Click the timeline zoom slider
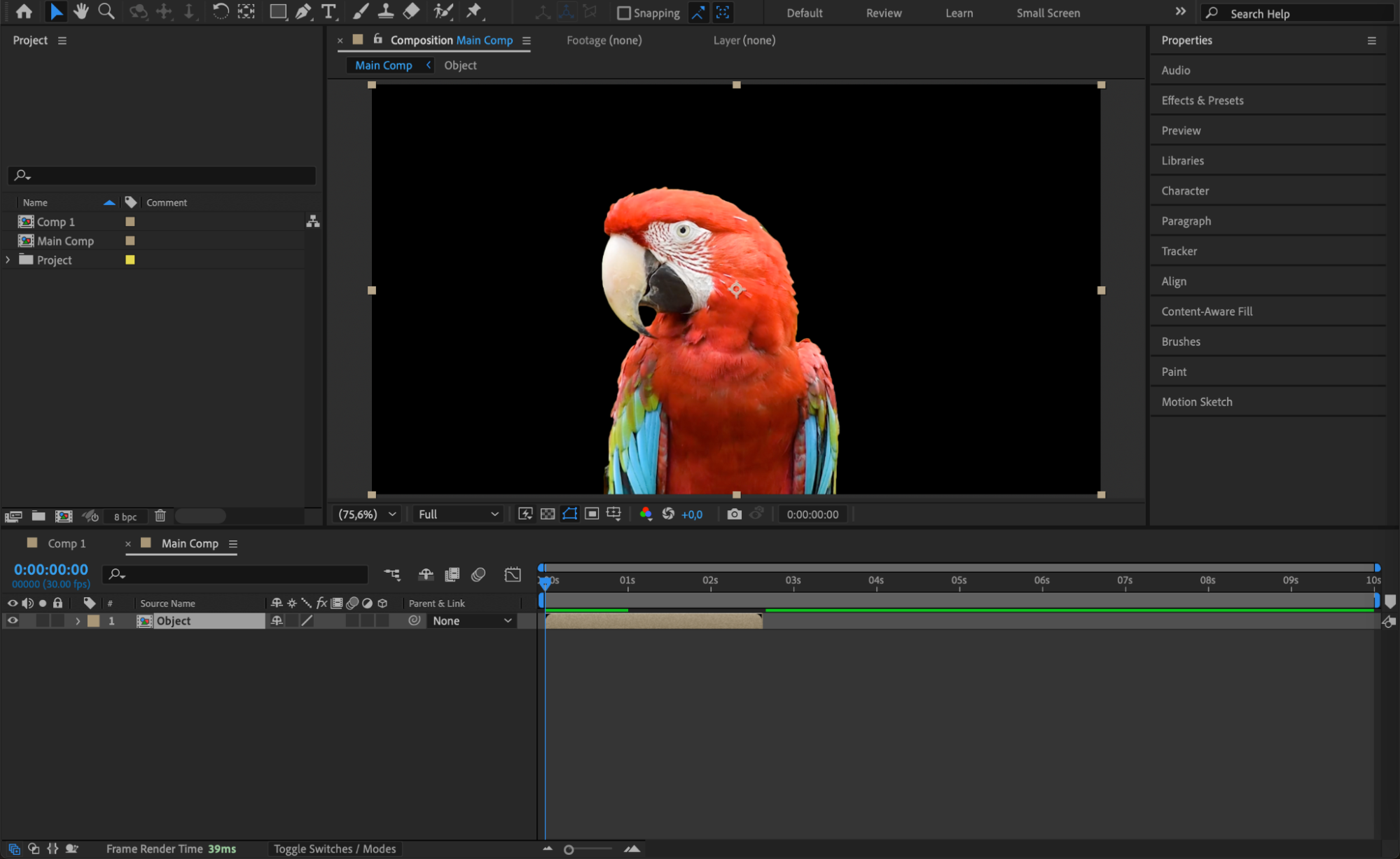The image size is (1400, 859). (x=569, y=849)
